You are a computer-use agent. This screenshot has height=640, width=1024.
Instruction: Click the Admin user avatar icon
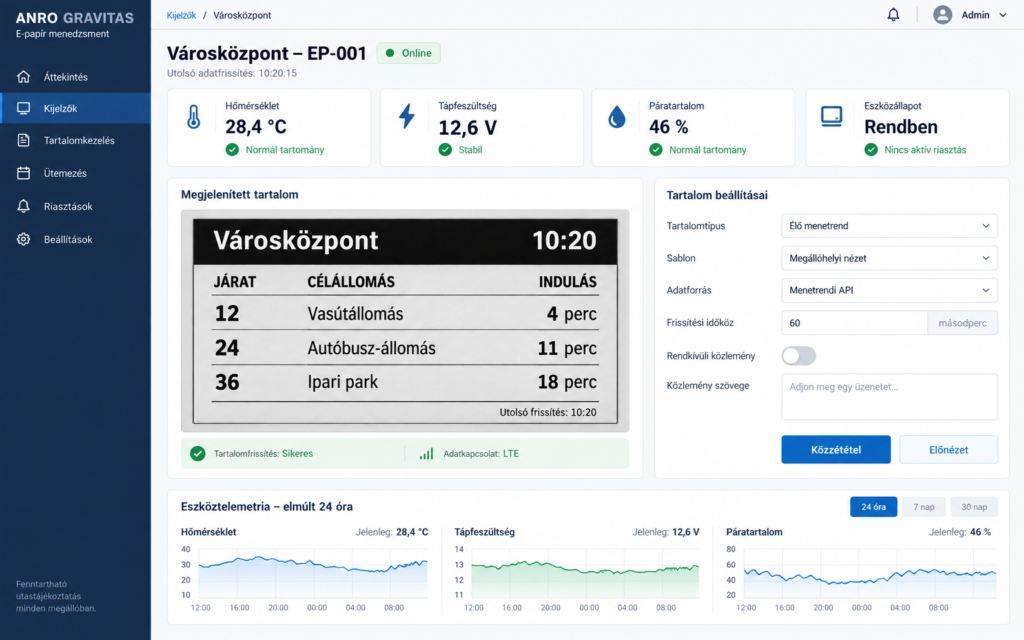(942, 14)
